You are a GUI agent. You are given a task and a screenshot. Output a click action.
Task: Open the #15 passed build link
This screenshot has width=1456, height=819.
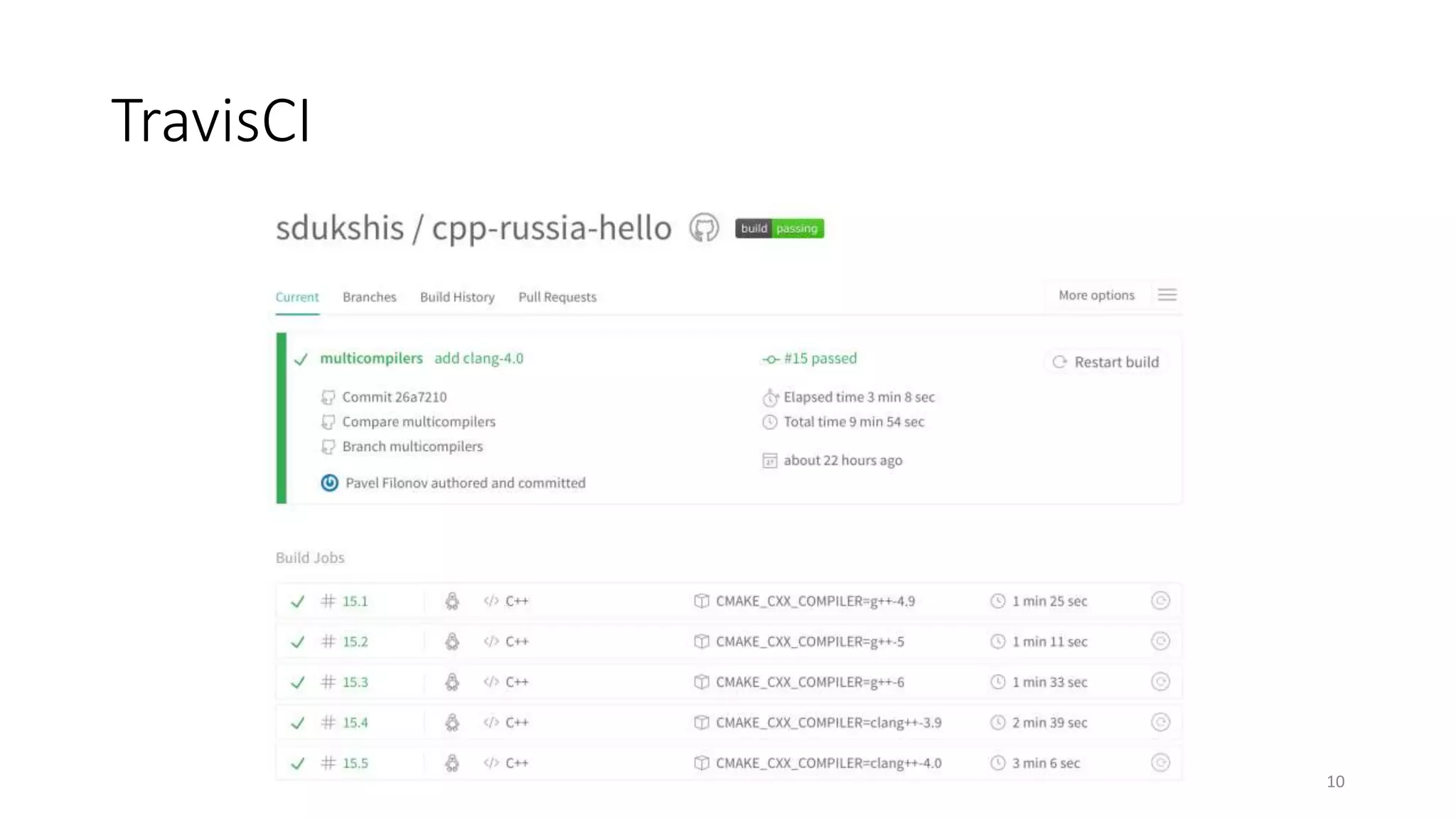tap(820, 358)
